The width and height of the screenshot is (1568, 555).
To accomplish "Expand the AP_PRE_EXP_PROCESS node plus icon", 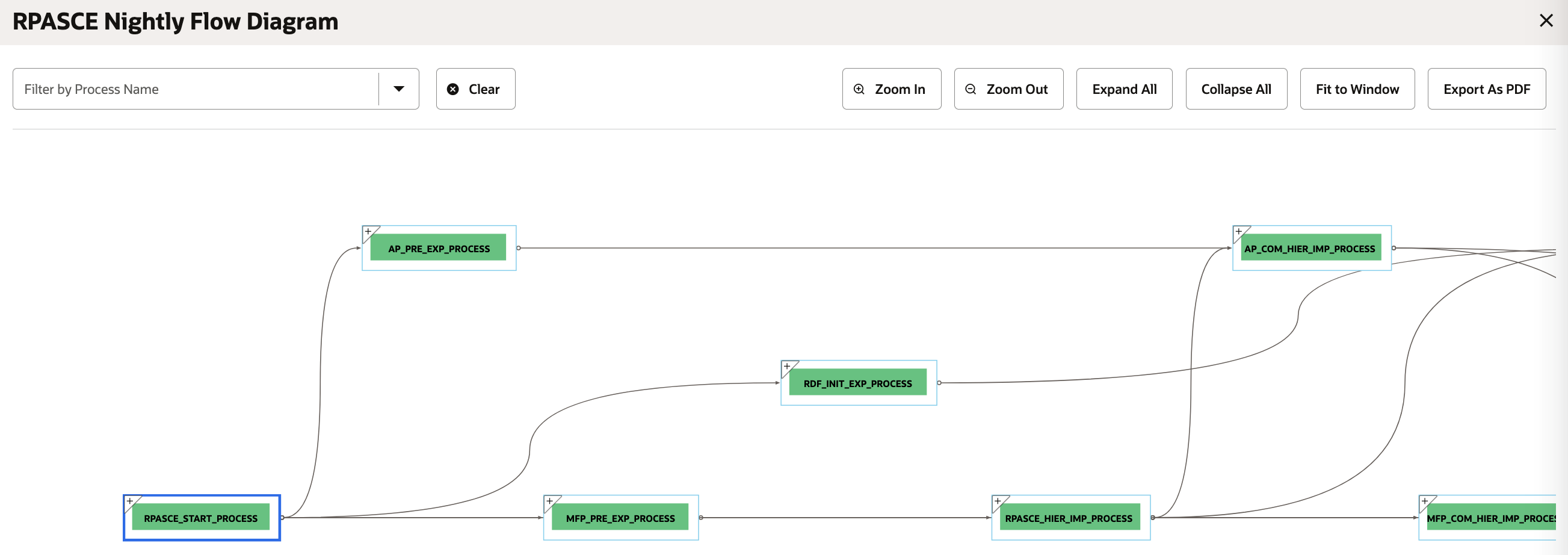I will point(368,232).
